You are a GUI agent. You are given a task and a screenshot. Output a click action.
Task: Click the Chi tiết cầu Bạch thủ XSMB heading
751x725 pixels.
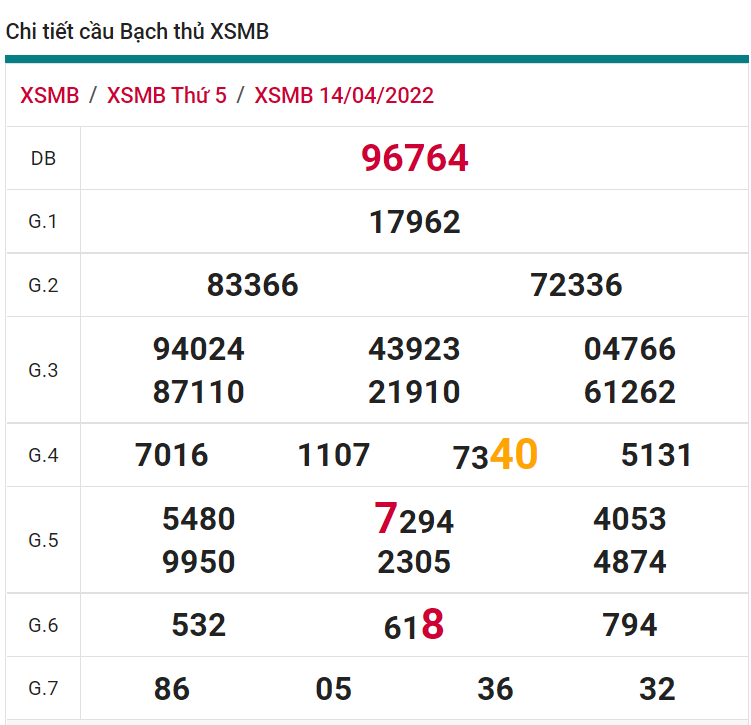(x=137, y=31)
